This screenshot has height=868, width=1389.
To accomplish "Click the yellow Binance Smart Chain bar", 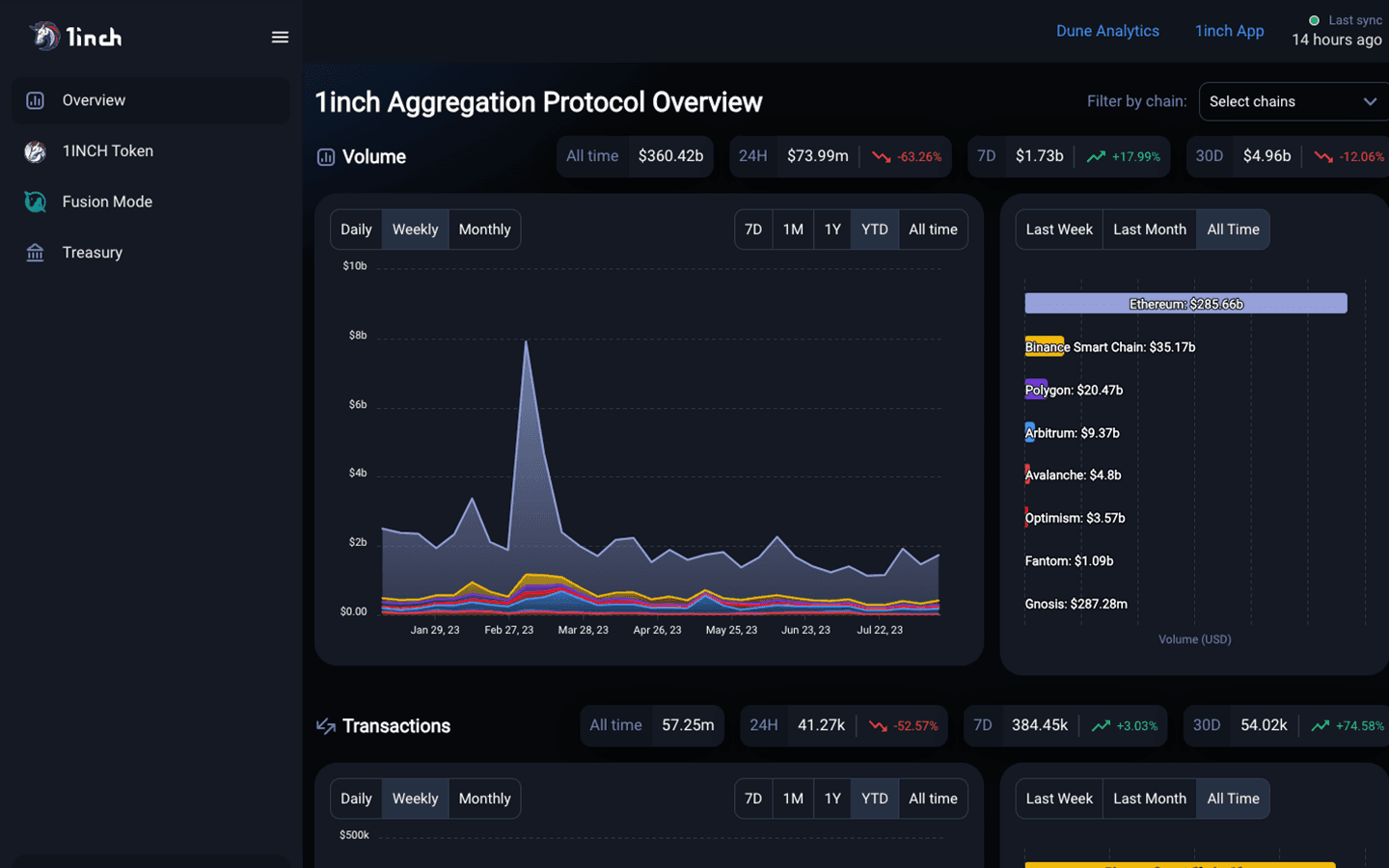I will pyautogui.click(x=1044, y=347).
